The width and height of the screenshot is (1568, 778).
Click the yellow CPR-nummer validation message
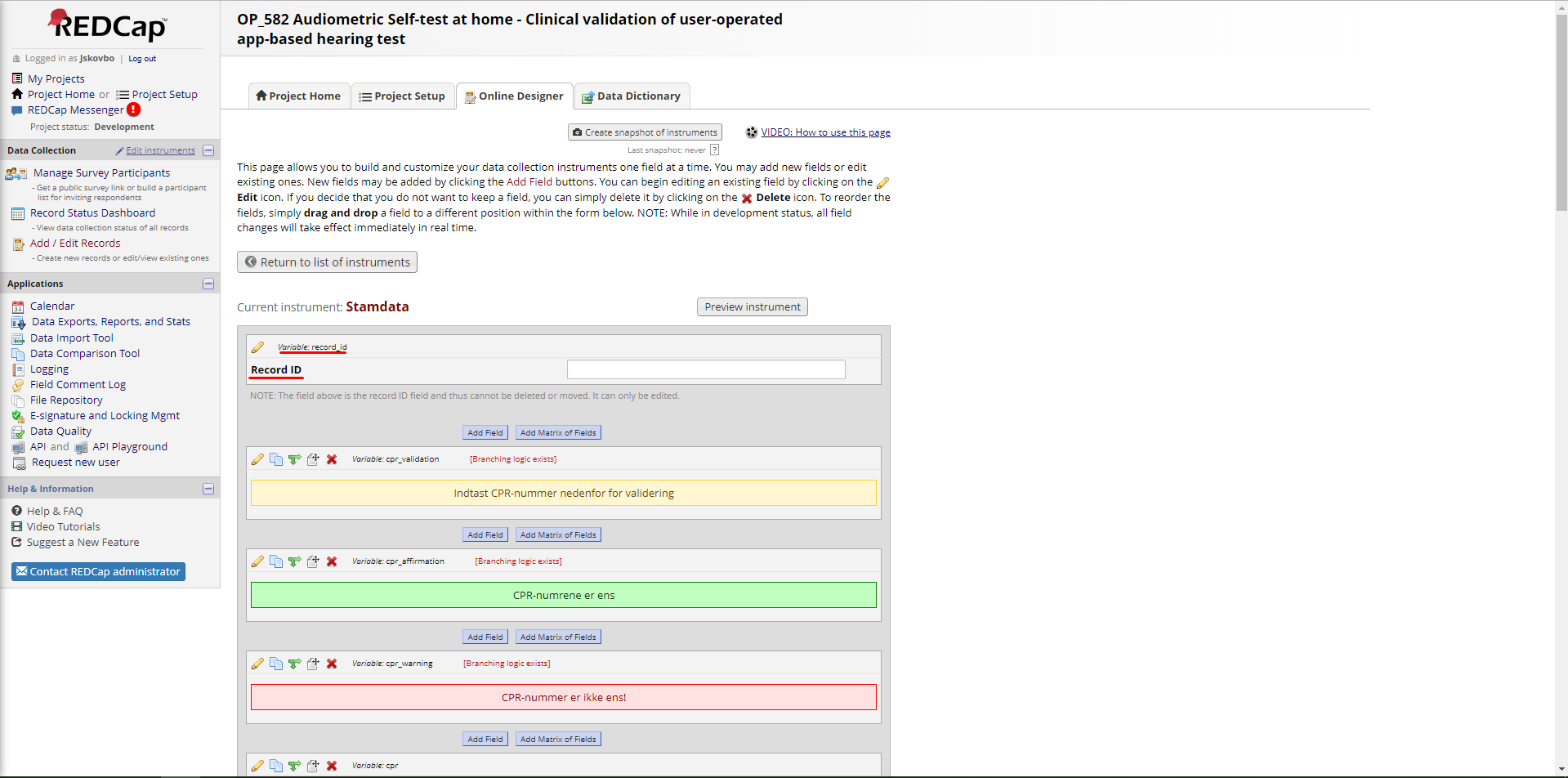(564, 493)
